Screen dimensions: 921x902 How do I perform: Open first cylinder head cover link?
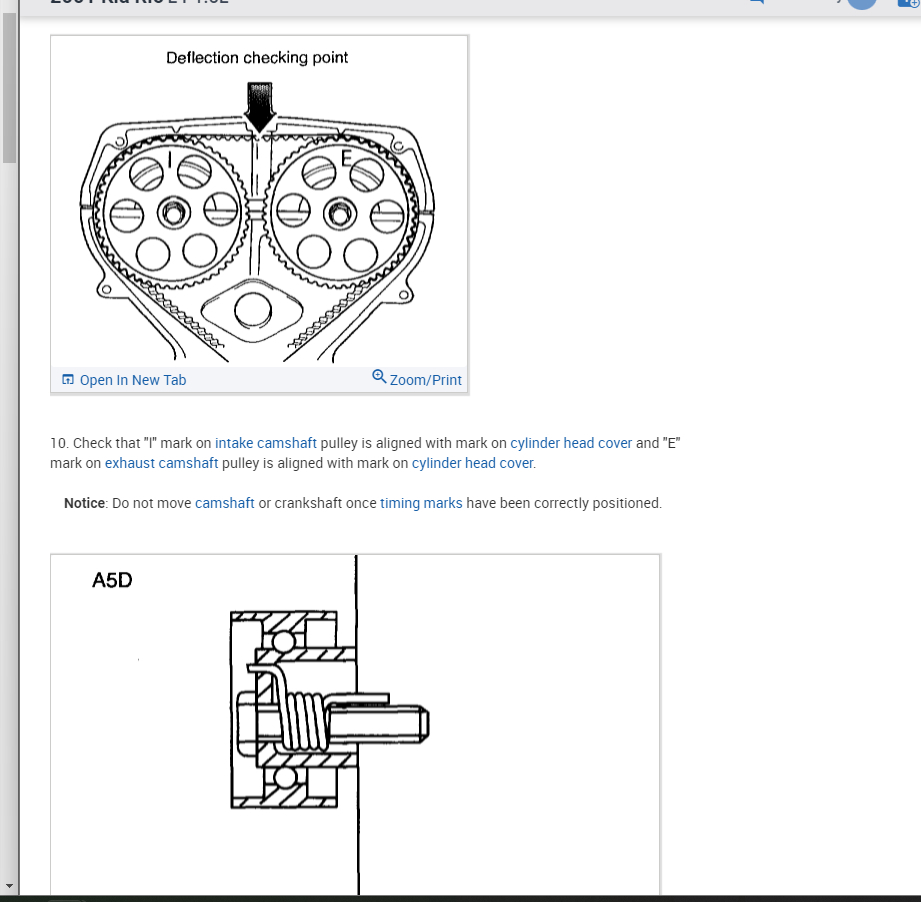(x=571, y=443)
